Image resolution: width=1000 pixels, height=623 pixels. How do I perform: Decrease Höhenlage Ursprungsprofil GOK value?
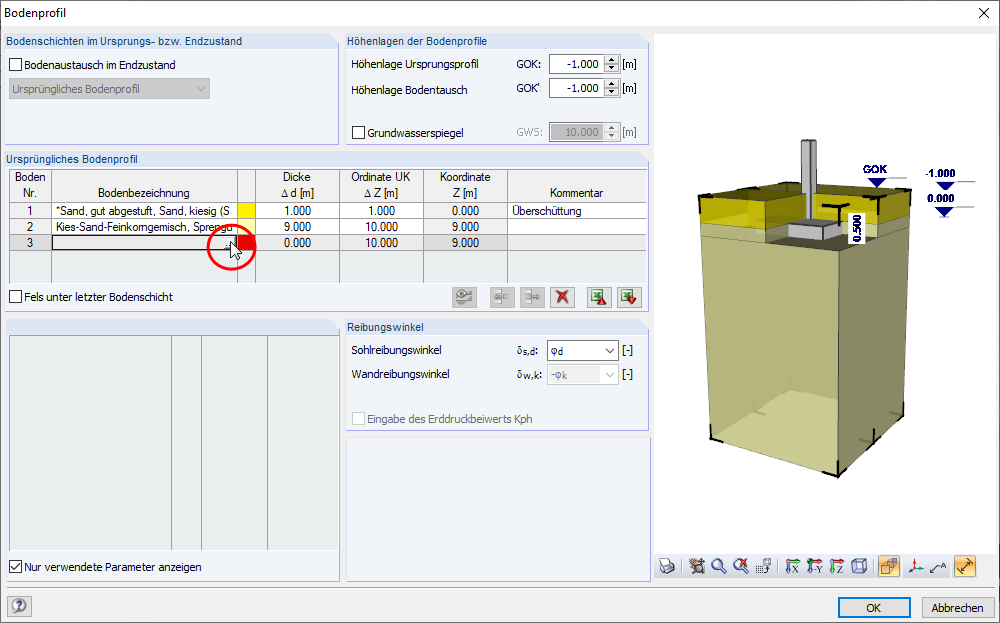612,69
